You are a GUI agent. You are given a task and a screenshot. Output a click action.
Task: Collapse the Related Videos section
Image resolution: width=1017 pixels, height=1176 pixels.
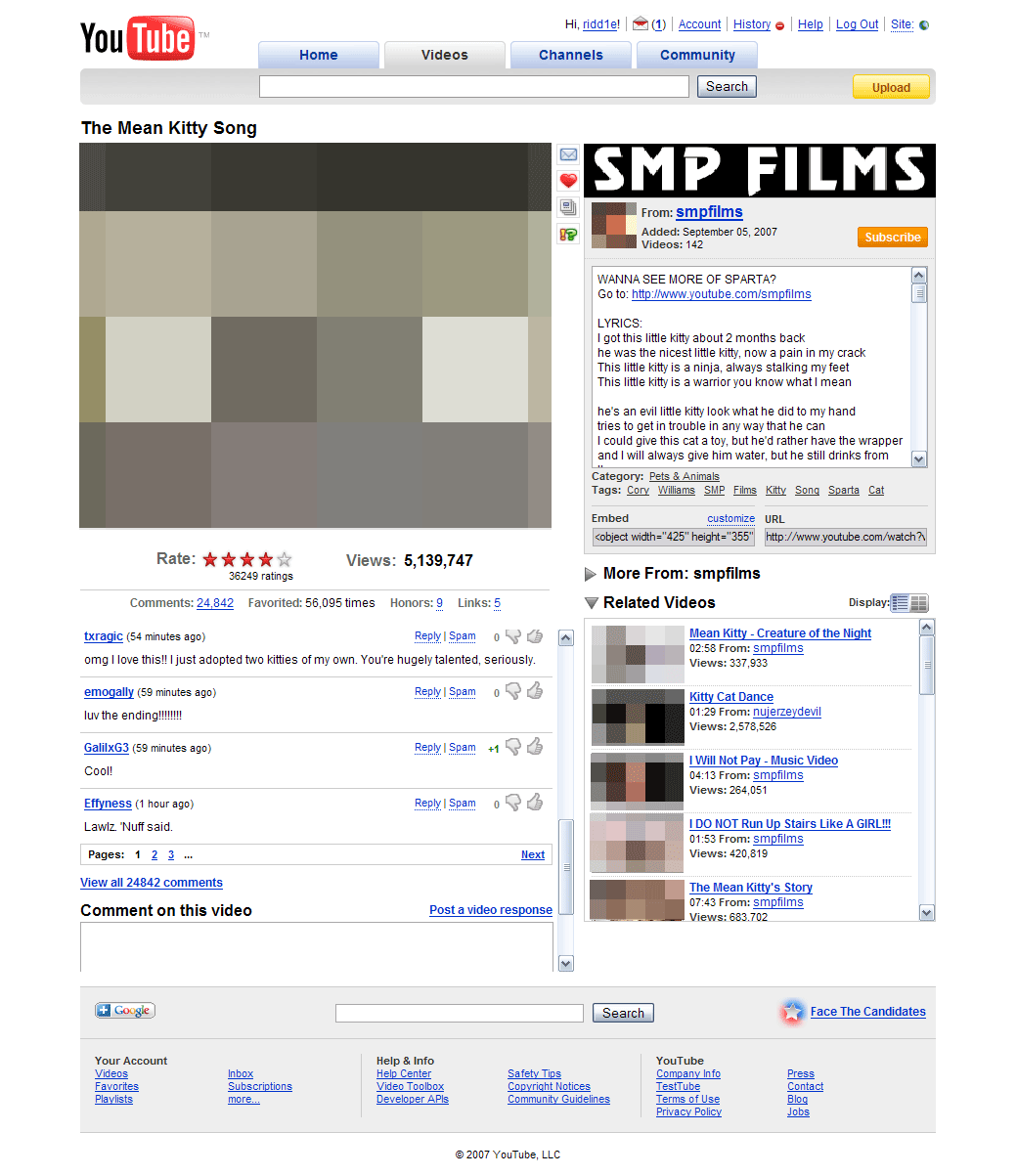tap(591, 603)
